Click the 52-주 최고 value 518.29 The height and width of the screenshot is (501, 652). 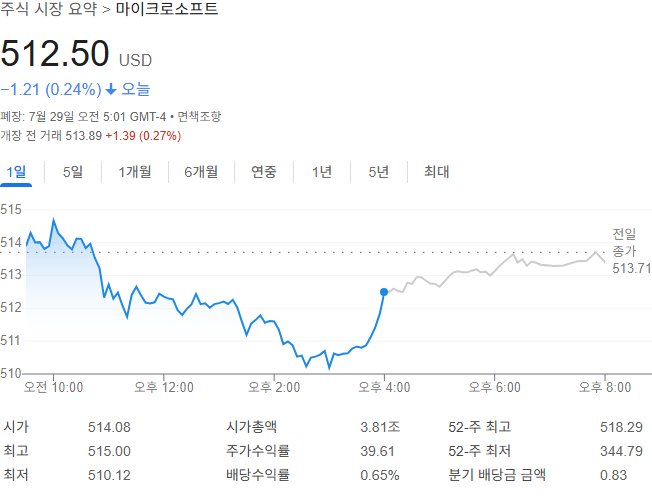(x=621, y=427)
